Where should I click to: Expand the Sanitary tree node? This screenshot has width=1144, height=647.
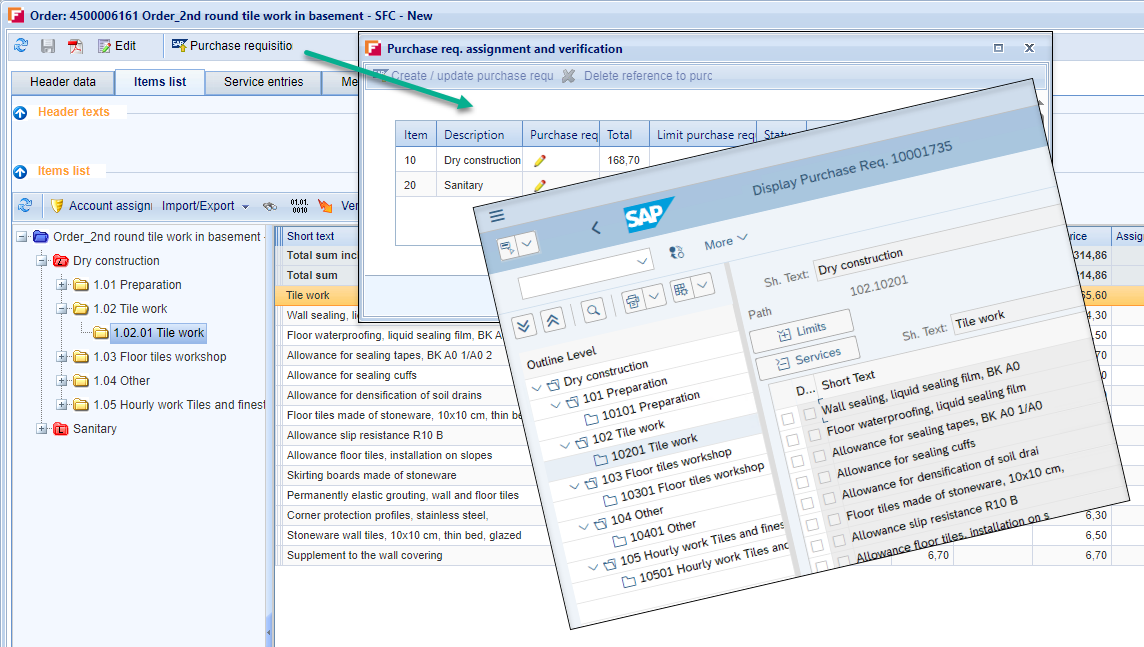[42, 429]
